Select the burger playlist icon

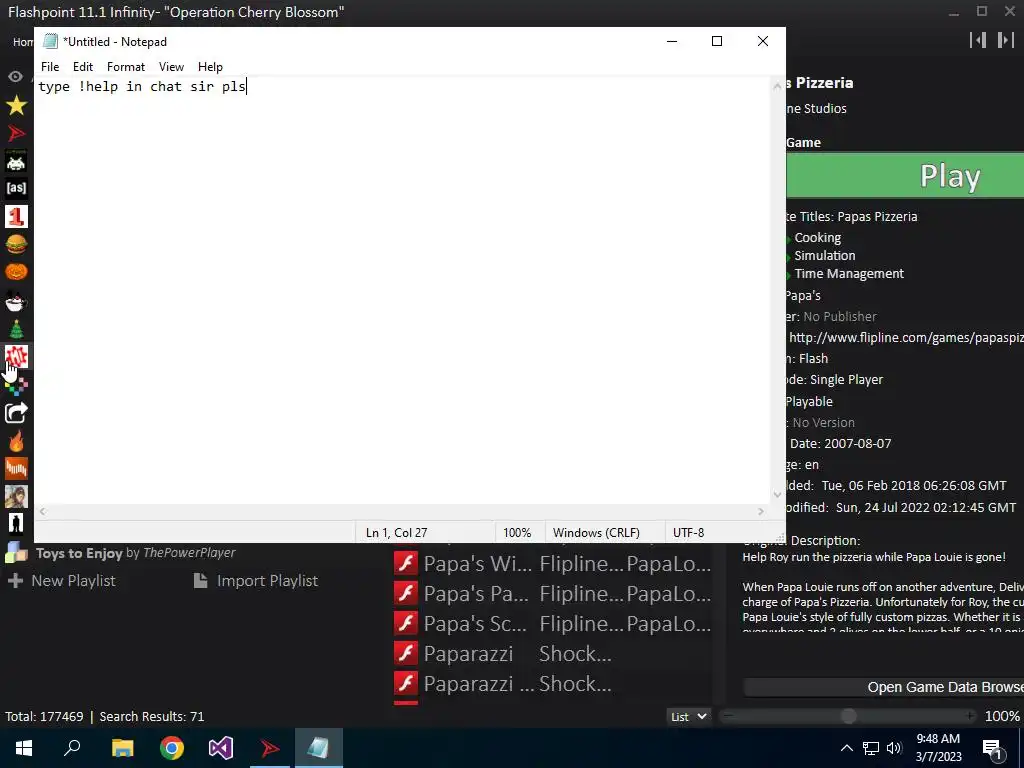(16, 244)
